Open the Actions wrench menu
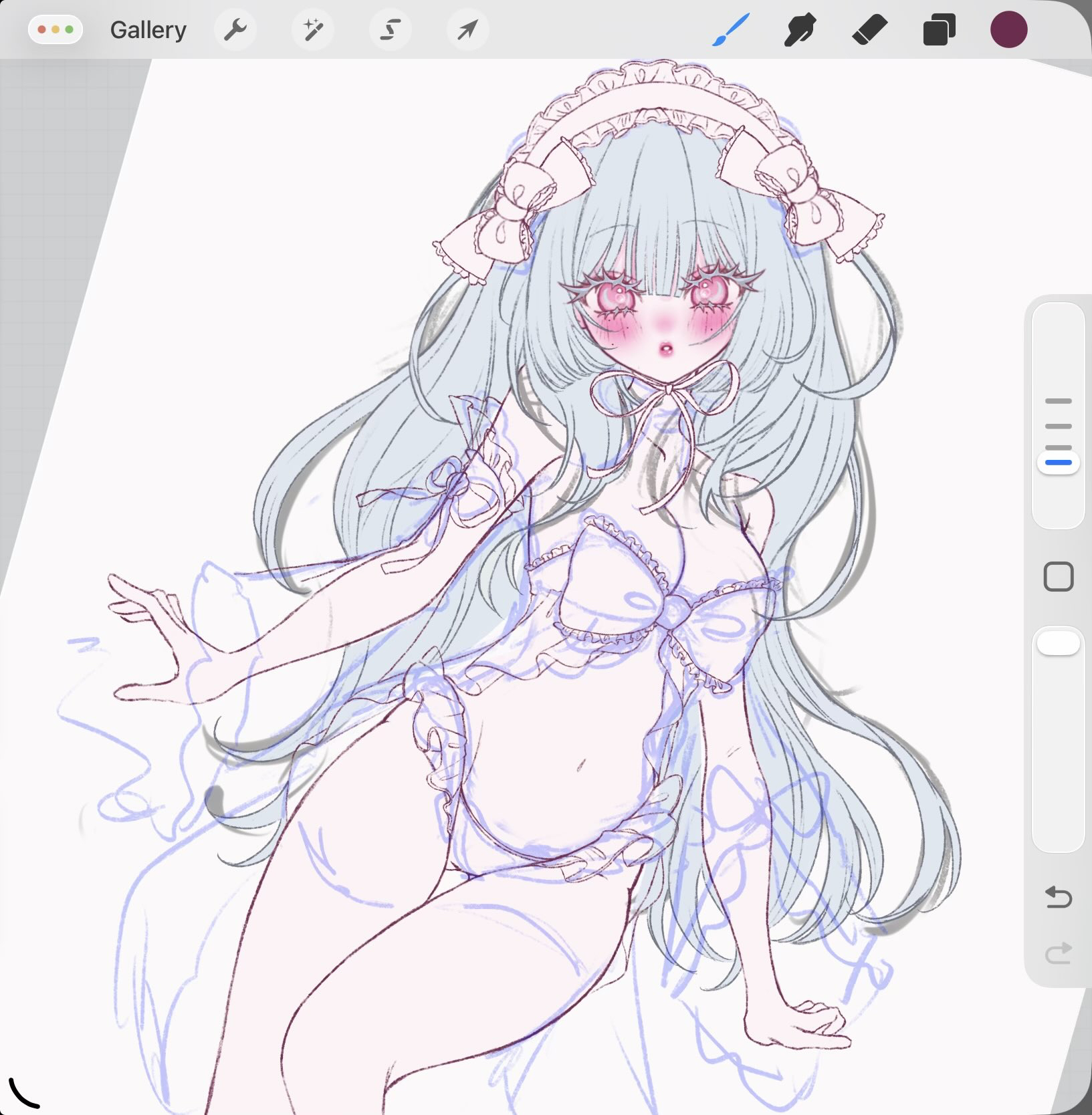This screenshot has height=1115, width=1092. coord(235,30)
